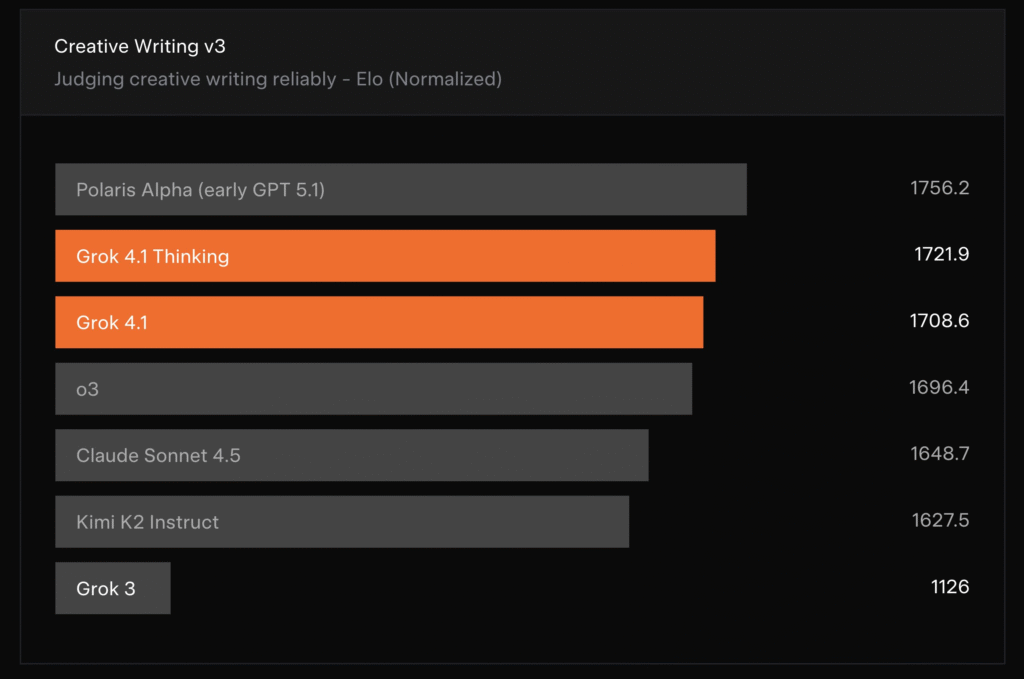The height and width of the screenshot is (679, 1024).
Task: Select the 1721.9 Elo score
Action: [941, 255]
